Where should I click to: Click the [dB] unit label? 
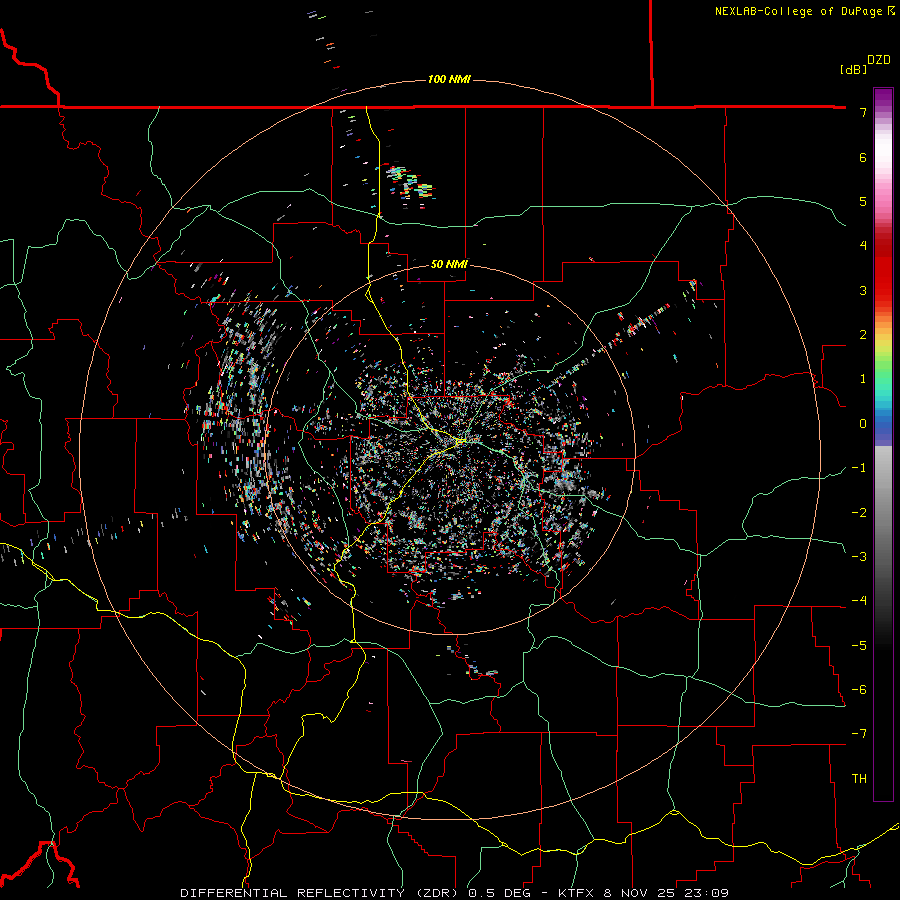854,69
